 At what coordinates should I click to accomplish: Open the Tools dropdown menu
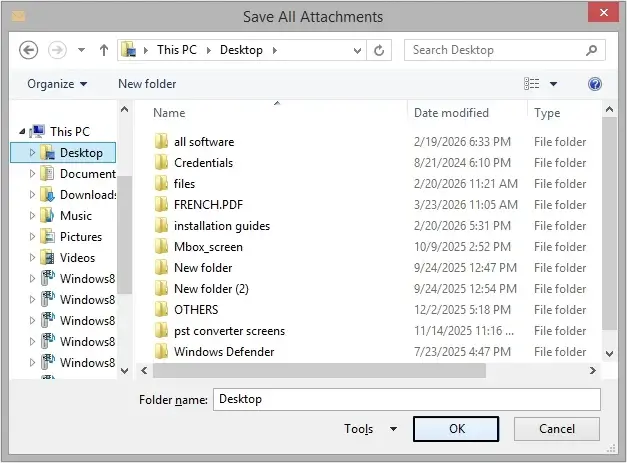point(370,429)
